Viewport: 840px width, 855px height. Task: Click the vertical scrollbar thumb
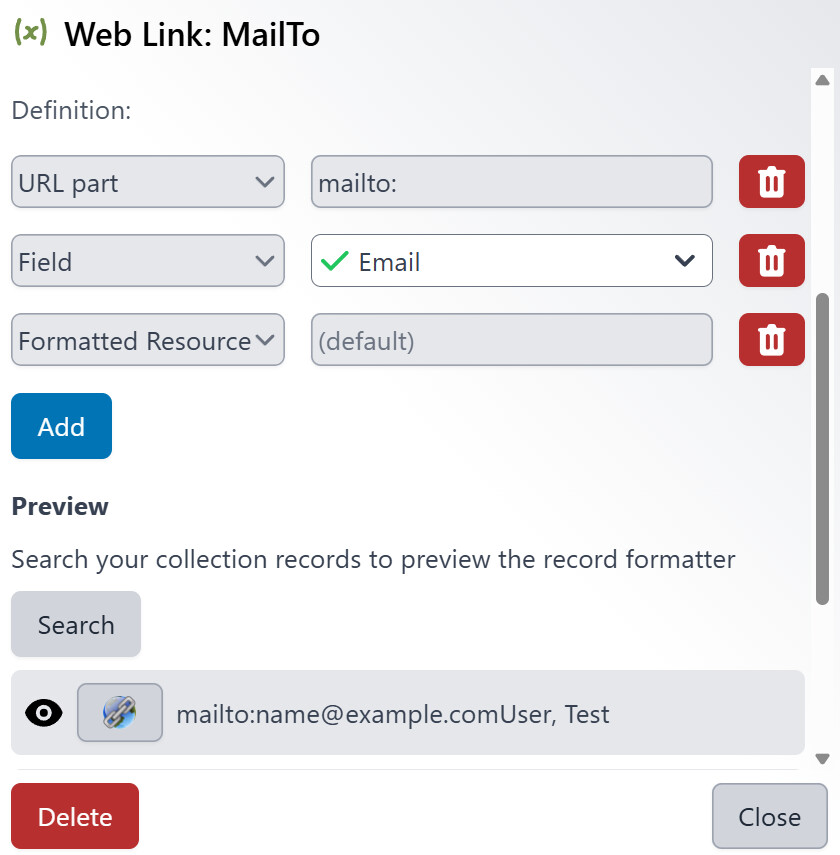(x=822, y=448)
